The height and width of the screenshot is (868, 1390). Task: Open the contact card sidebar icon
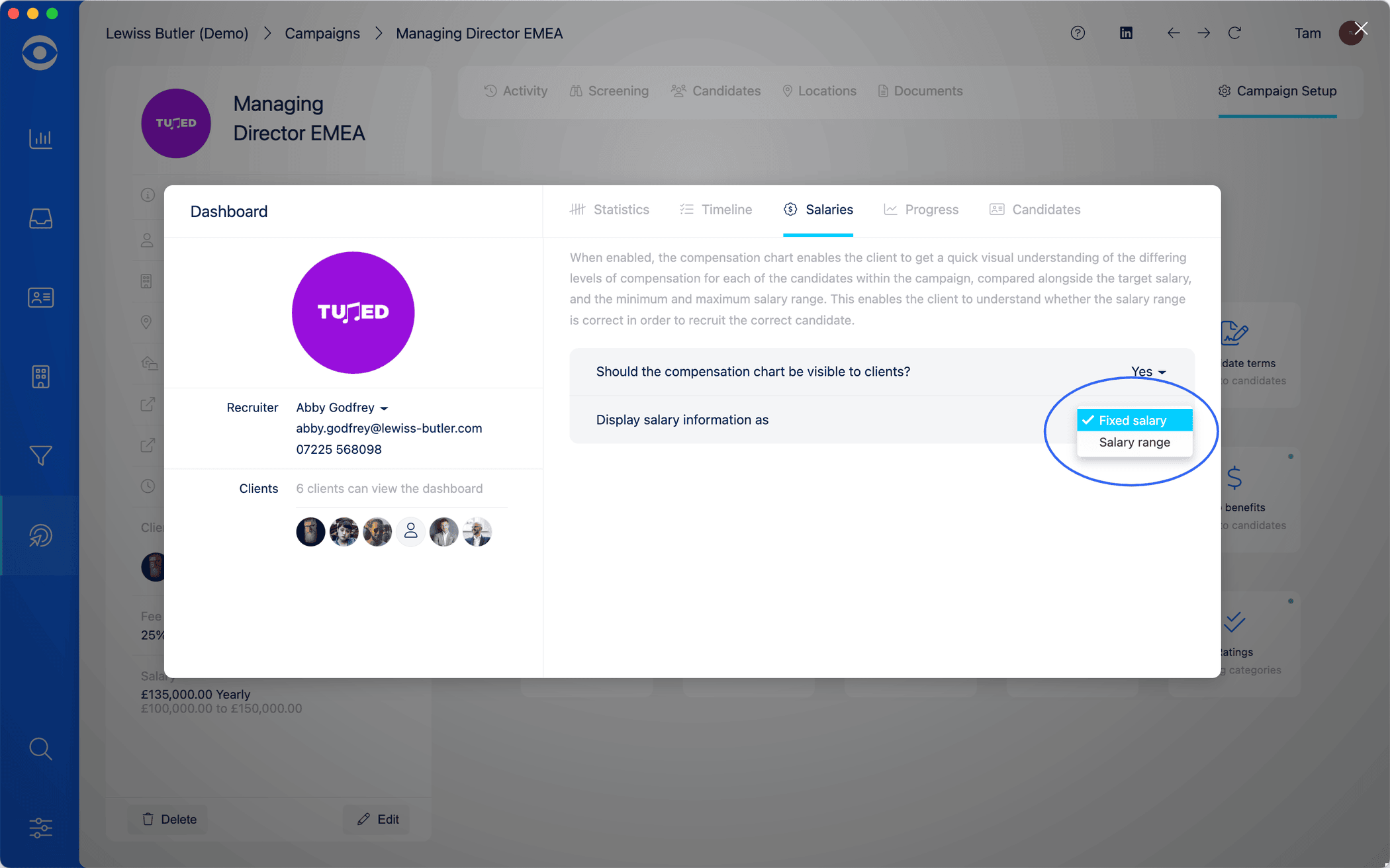(40, 298)
